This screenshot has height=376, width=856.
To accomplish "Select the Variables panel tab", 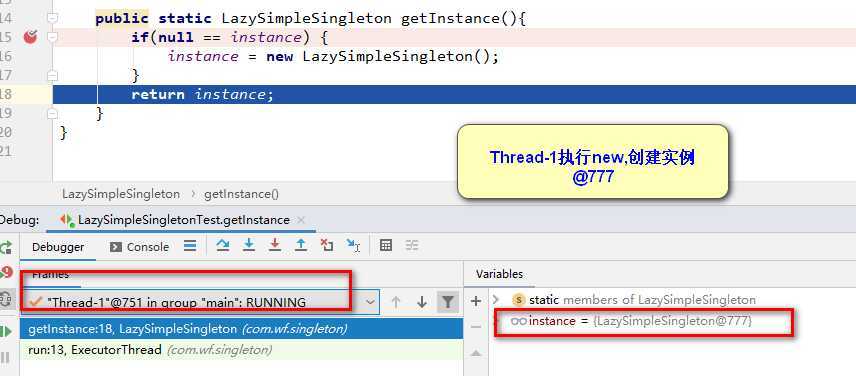I will point(499,274).
